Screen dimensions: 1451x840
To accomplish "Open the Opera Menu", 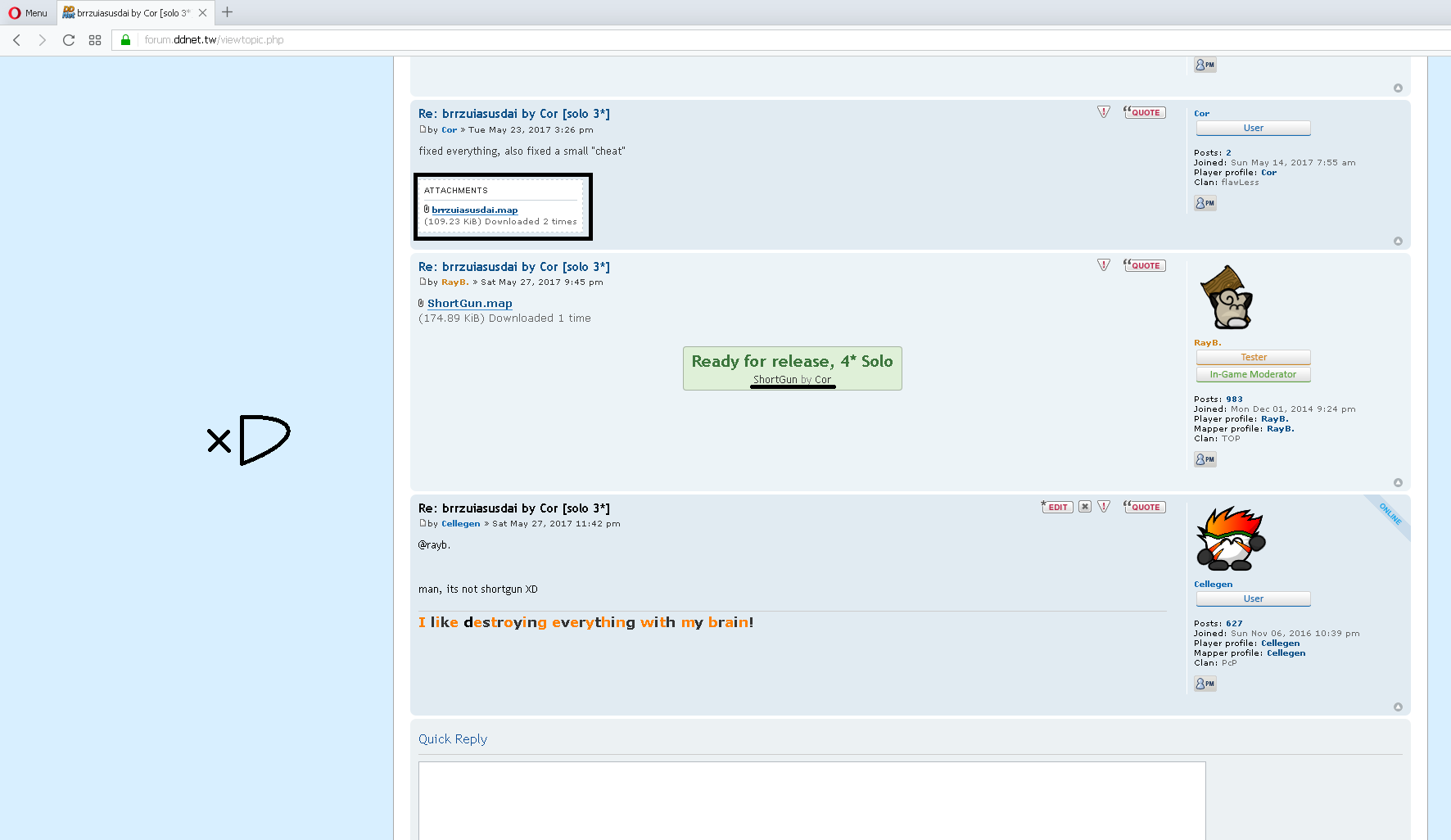I will [29, 13].
